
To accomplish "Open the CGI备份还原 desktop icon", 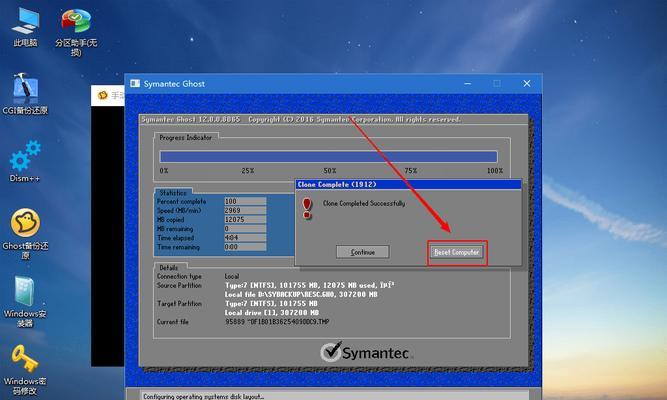I will click(25, 94).
